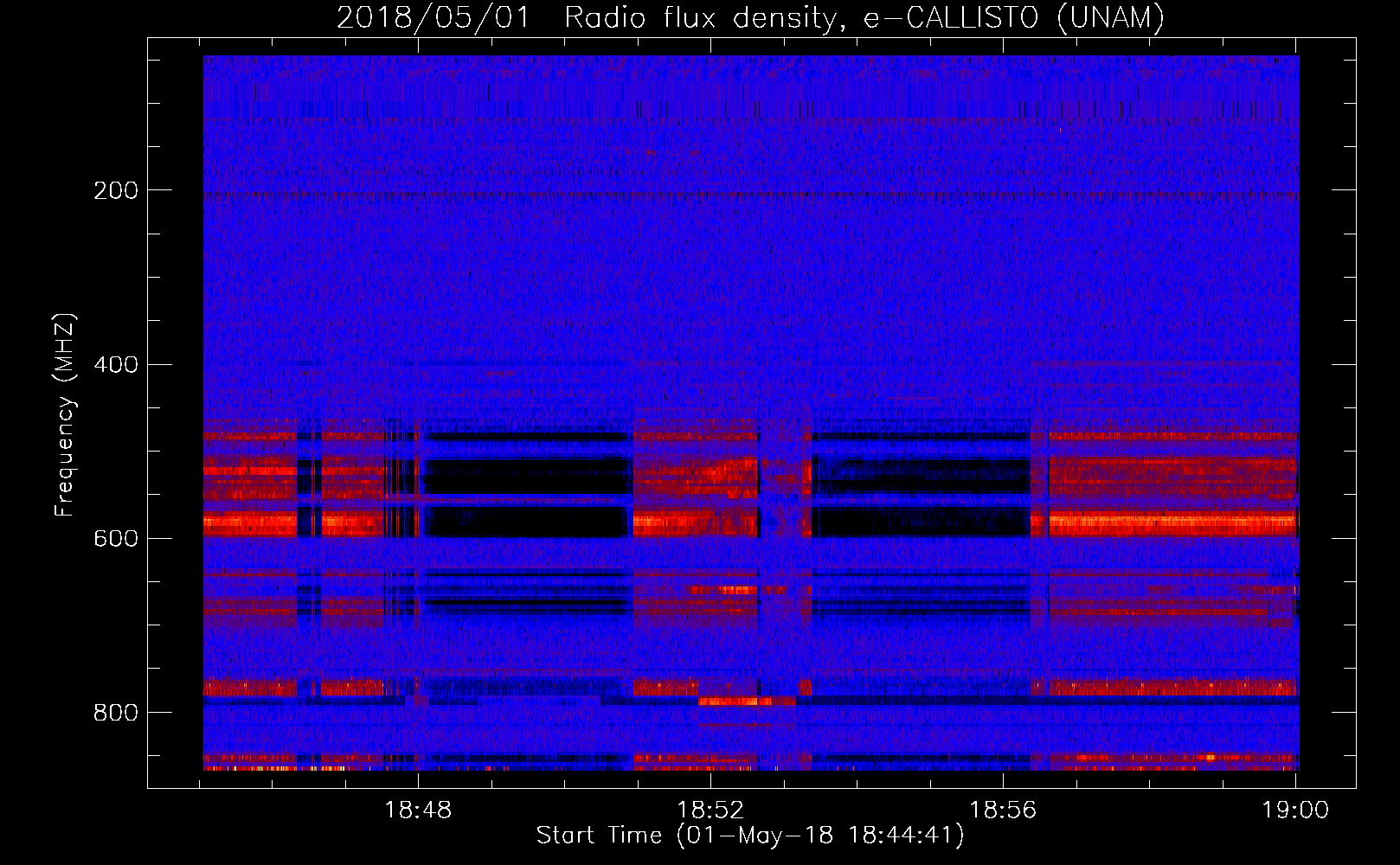Click the 18:52 time tick label
Viewport: 1400px width, 865px height.
pos(710,811)
